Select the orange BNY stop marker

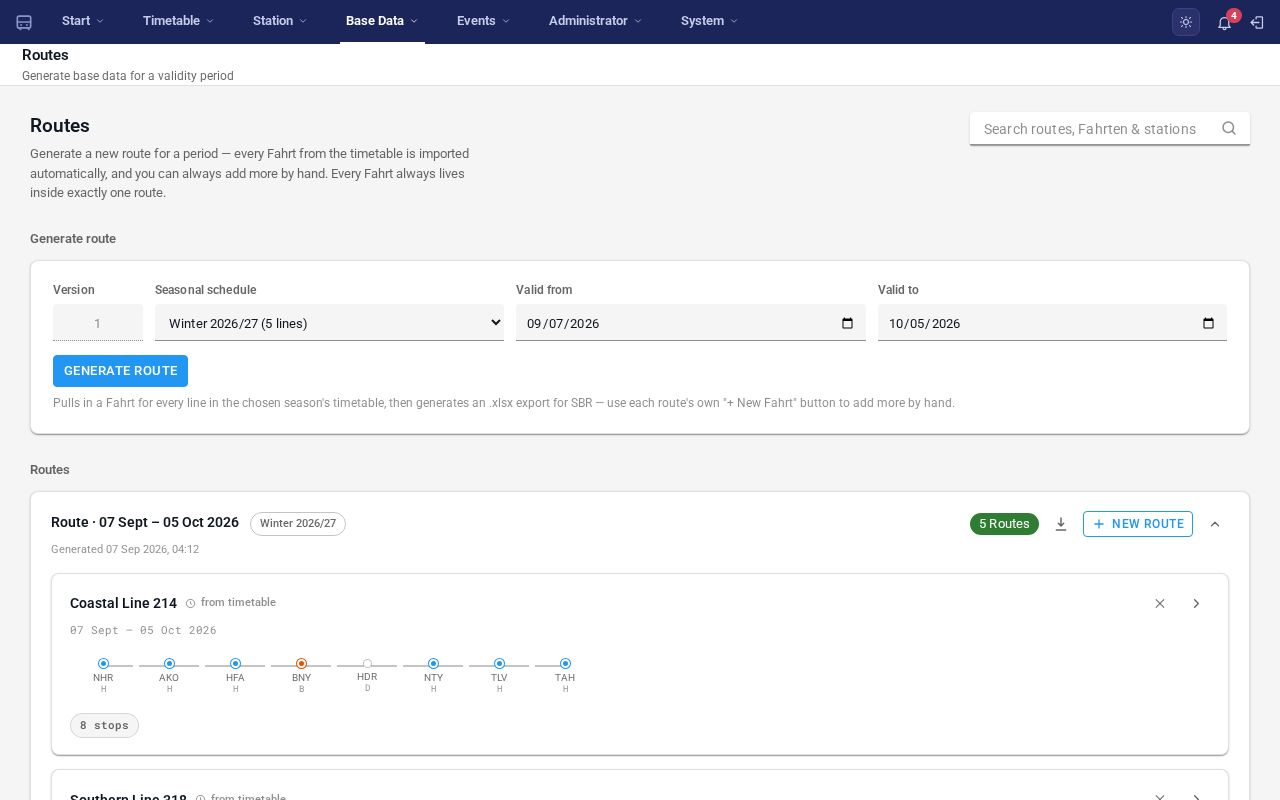301,664
